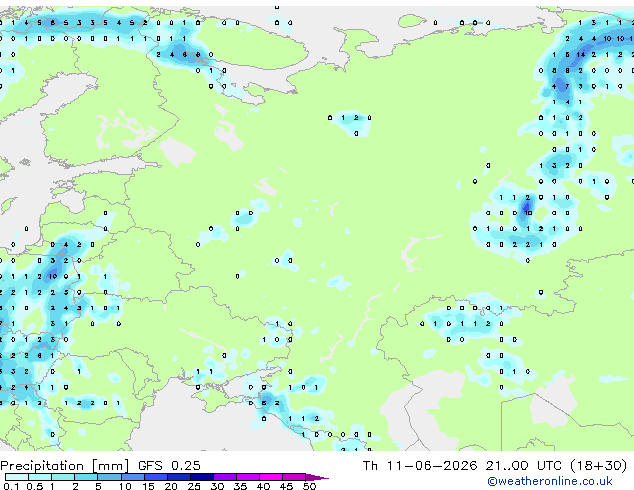Click the 1–2 mm legend color swatch

tap(63, 477)
